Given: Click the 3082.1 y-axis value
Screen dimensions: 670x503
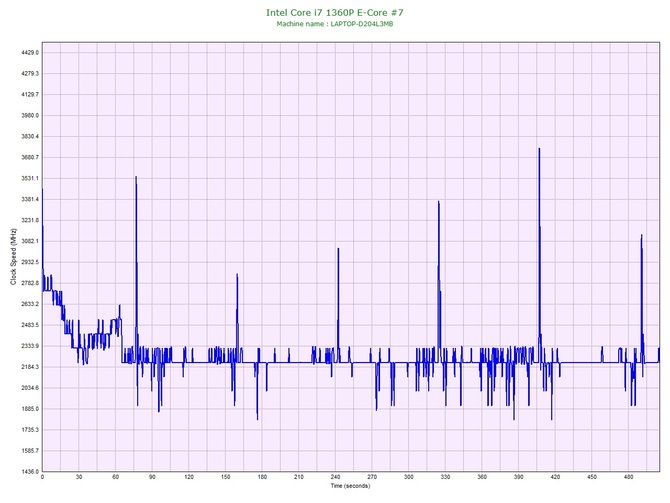Looking at the screenshot, I should point(30,241).
